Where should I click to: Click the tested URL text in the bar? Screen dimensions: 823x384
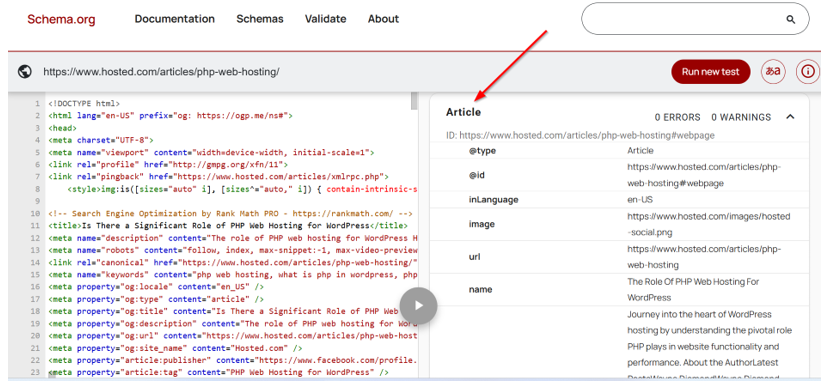(161, 72)
